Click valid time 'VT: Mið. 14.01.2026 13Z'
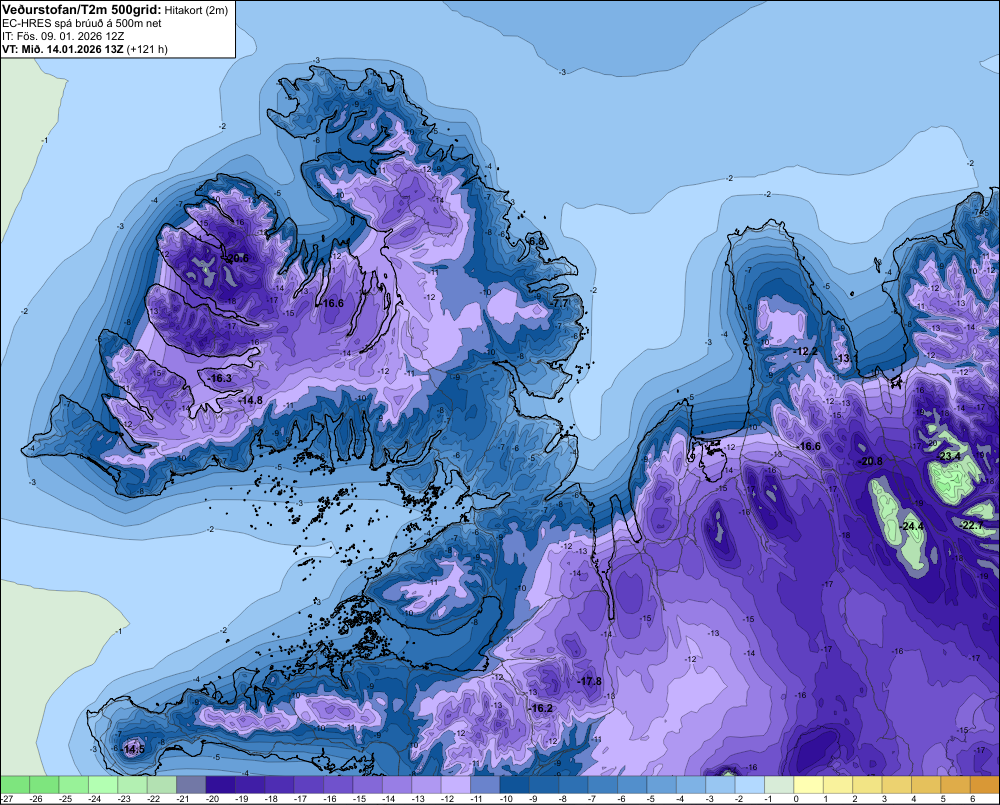This screenshot has width=1000, height=805. pos(63,49)
